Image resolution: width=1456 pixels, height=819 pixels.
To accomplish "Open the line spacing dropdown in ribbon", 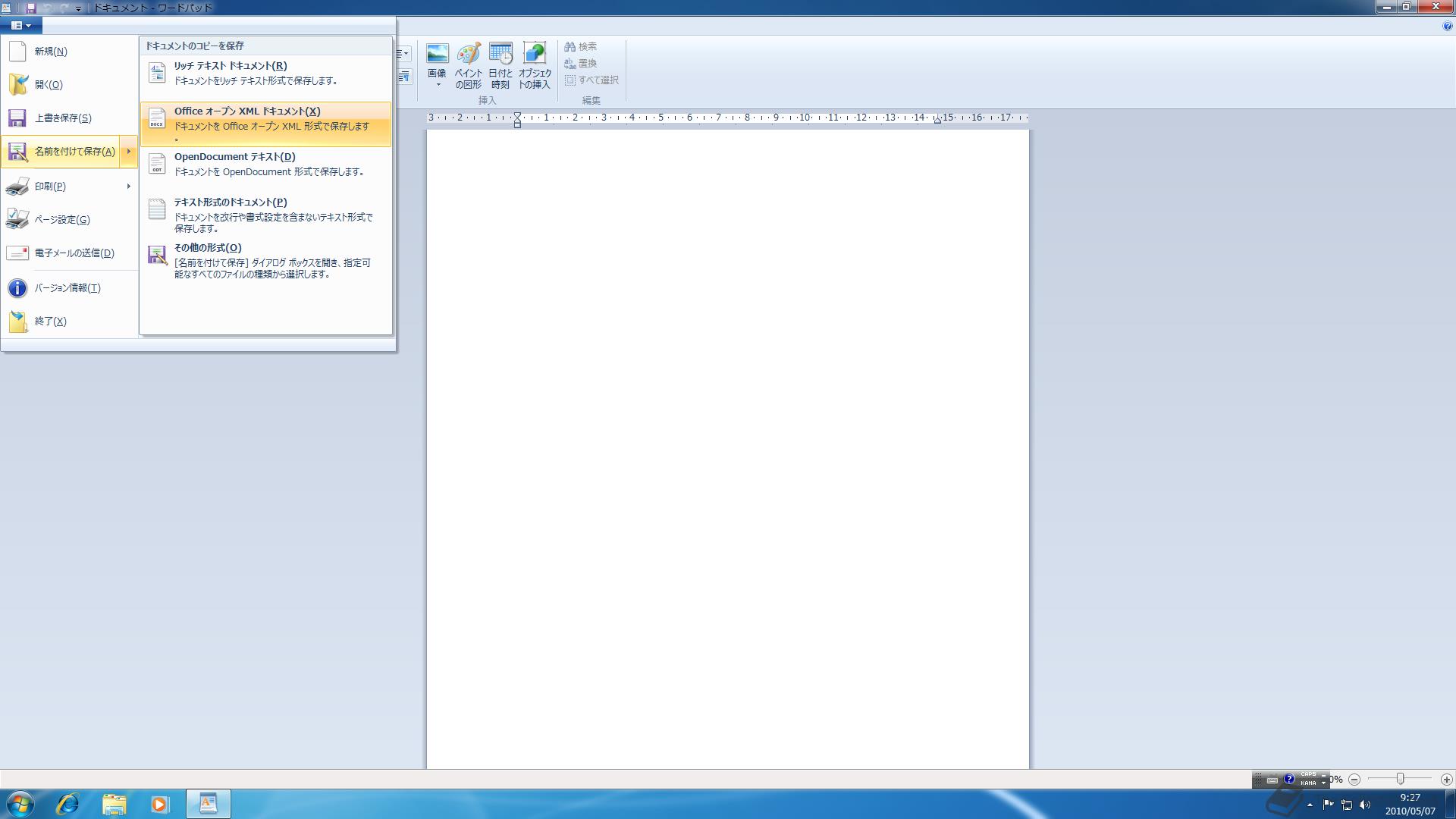I will [403, 54].
